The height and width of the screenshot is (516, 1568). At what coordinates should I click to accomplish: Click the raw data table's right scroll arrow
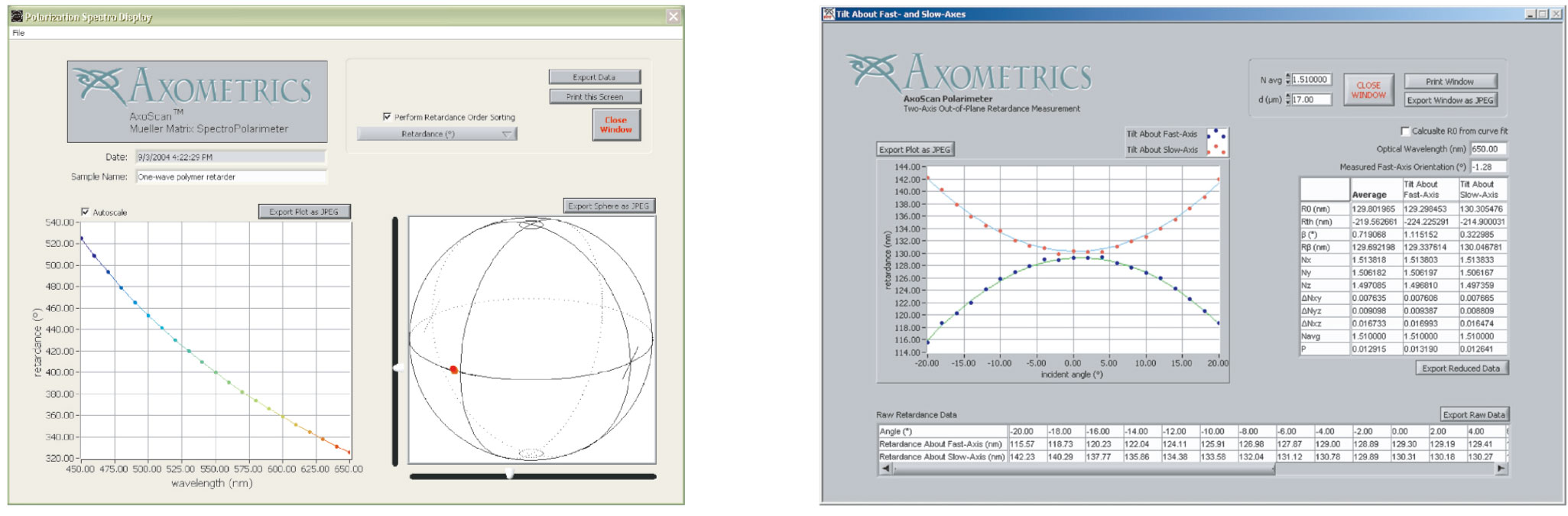[x=1501, y=469]
